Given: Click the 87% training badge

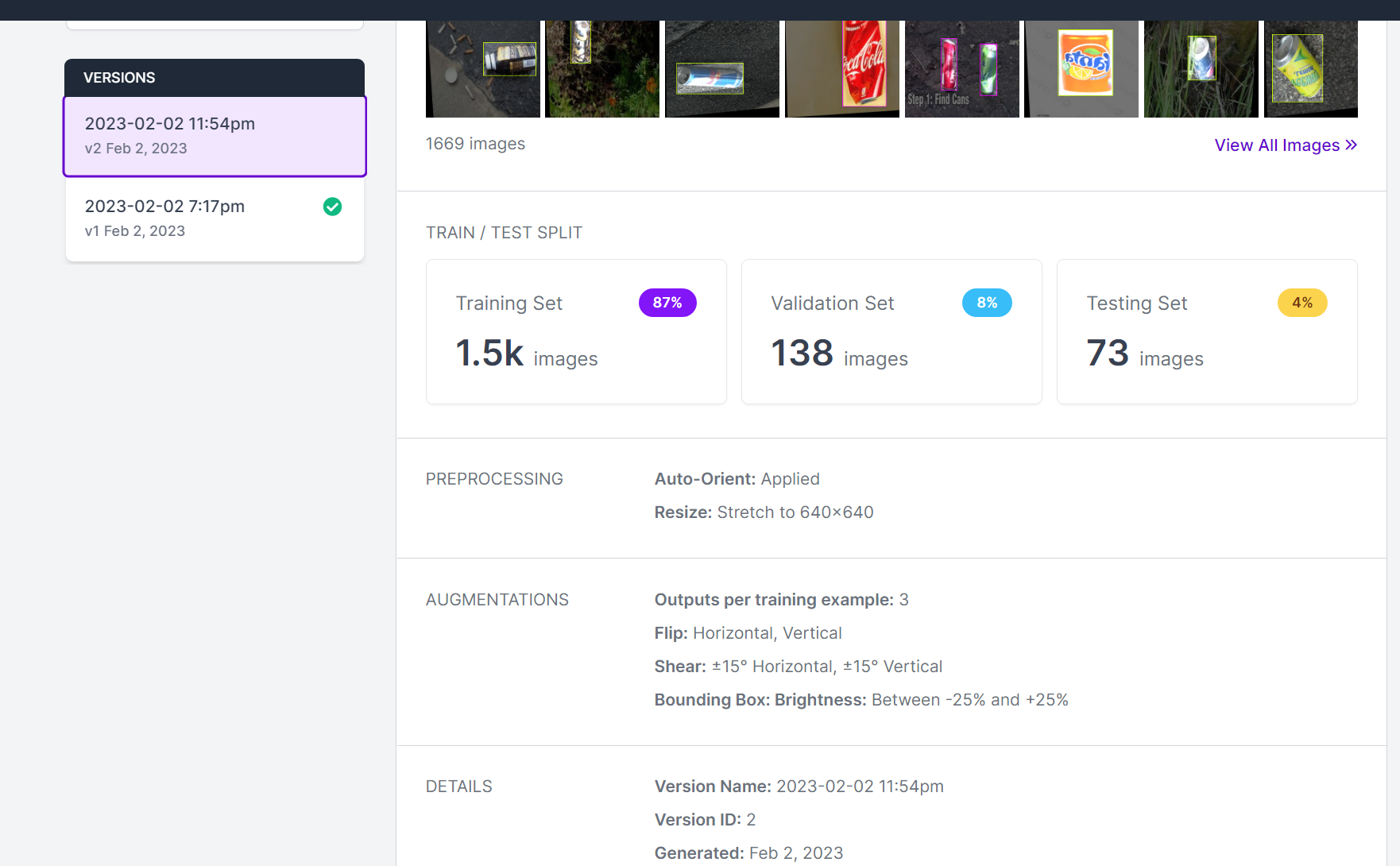Looking at the screenshot, I should (667, 303).
